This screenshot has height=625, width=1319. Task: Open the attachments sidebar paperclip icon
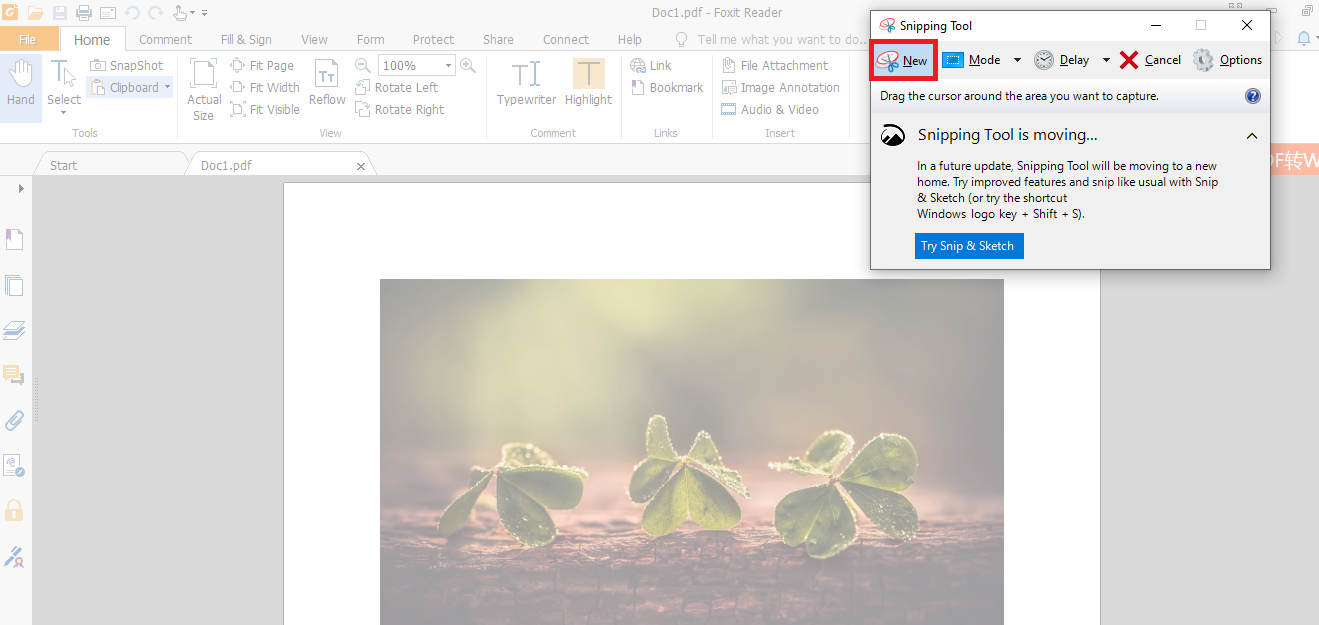(15, 420)
